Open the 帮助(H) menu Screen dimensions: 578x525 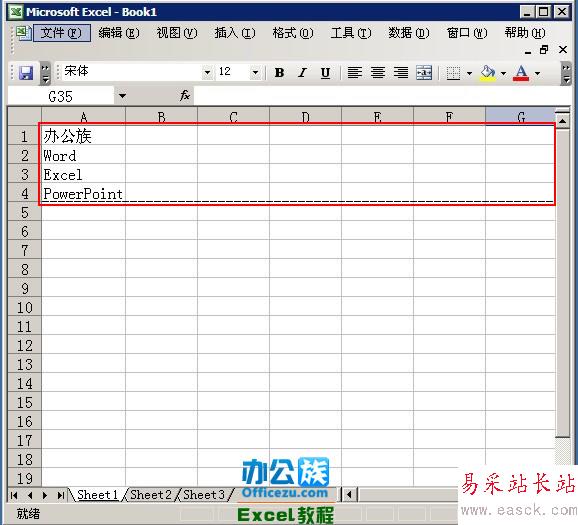click(x=525, y=33)
